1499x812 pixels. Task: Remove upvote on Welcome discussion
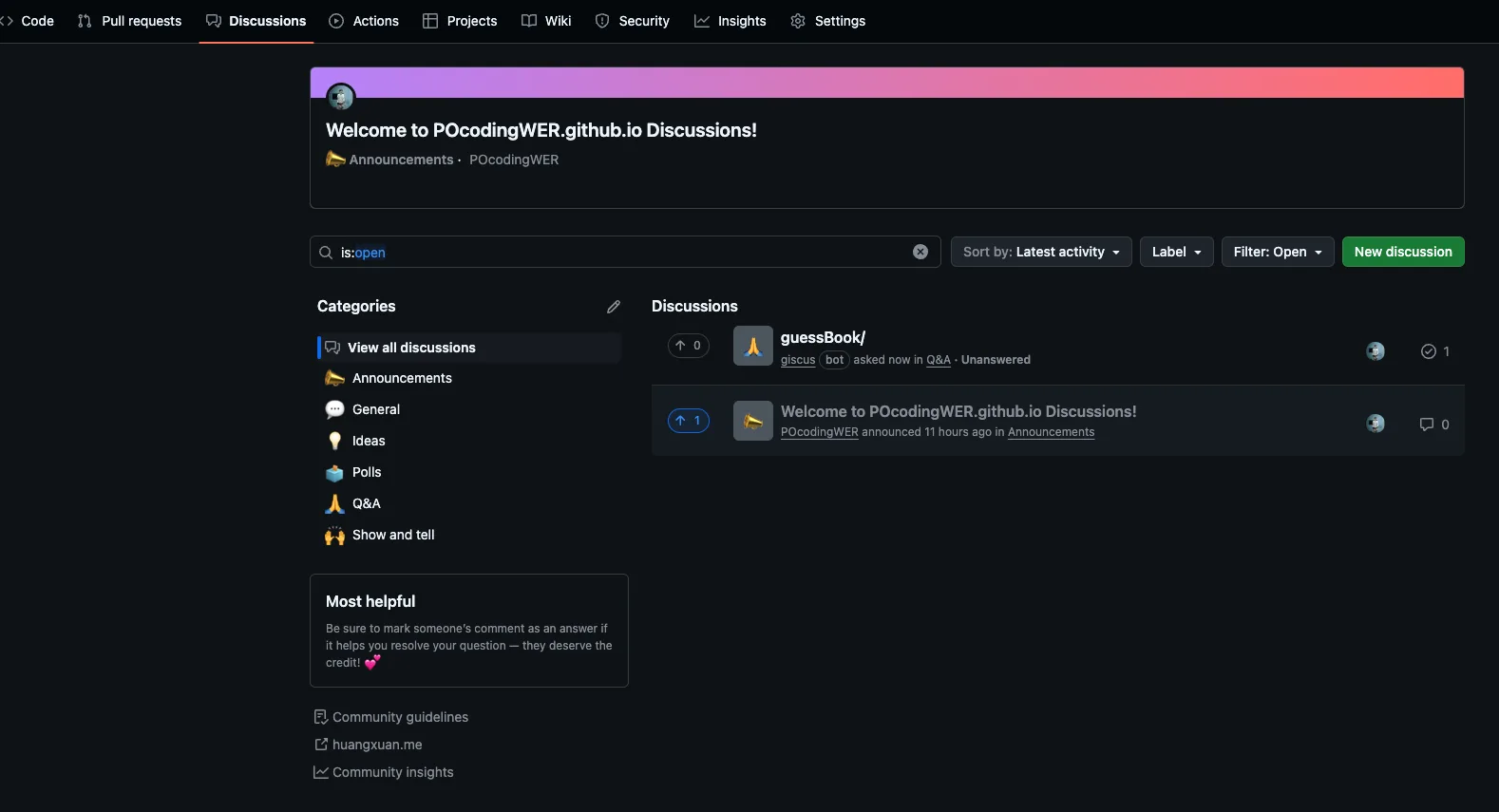point(689,420)
